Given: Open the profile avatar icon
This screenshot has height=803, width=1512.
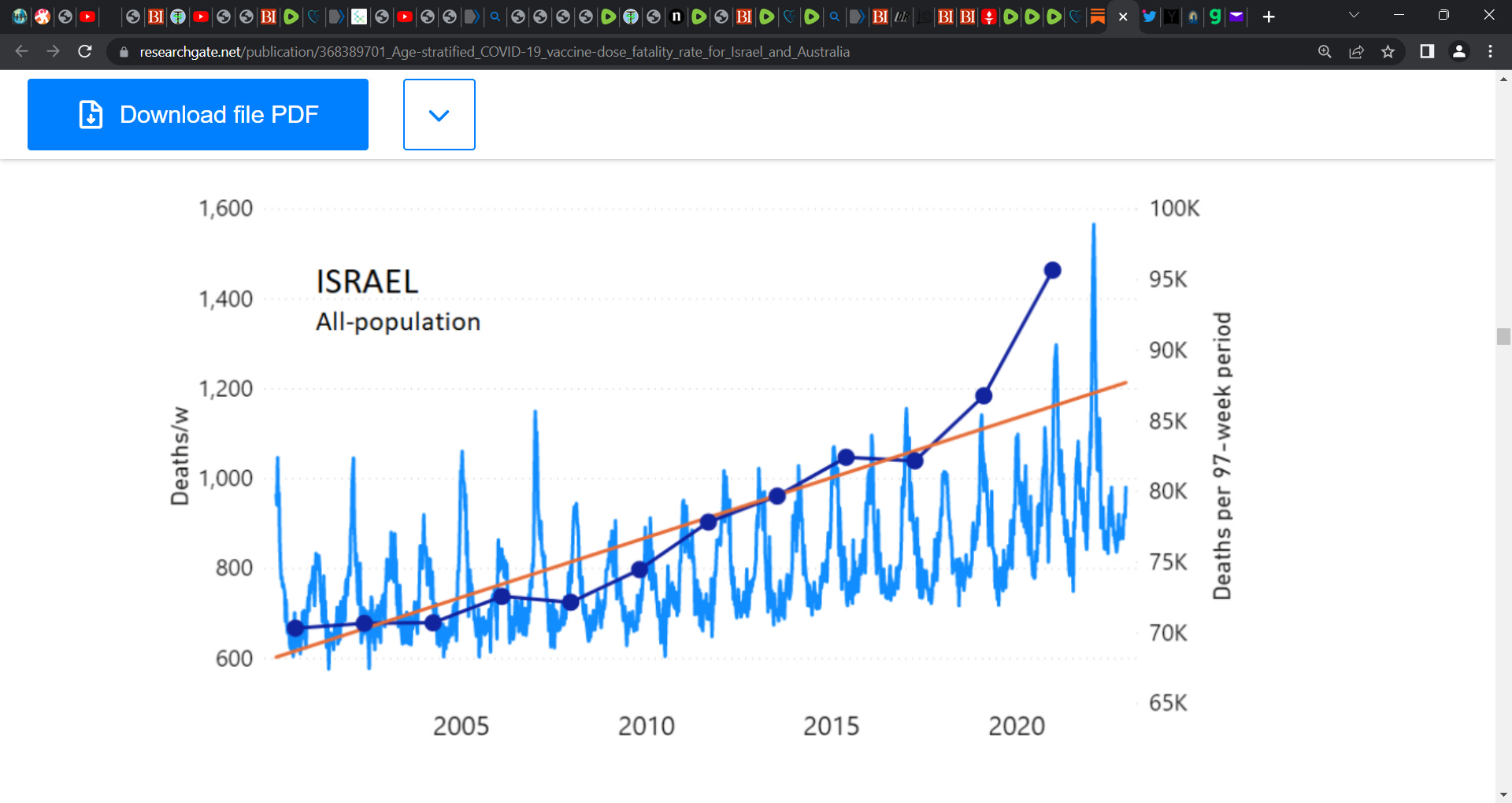Looking at the screenshot, I should click(x=1458, y=51).
